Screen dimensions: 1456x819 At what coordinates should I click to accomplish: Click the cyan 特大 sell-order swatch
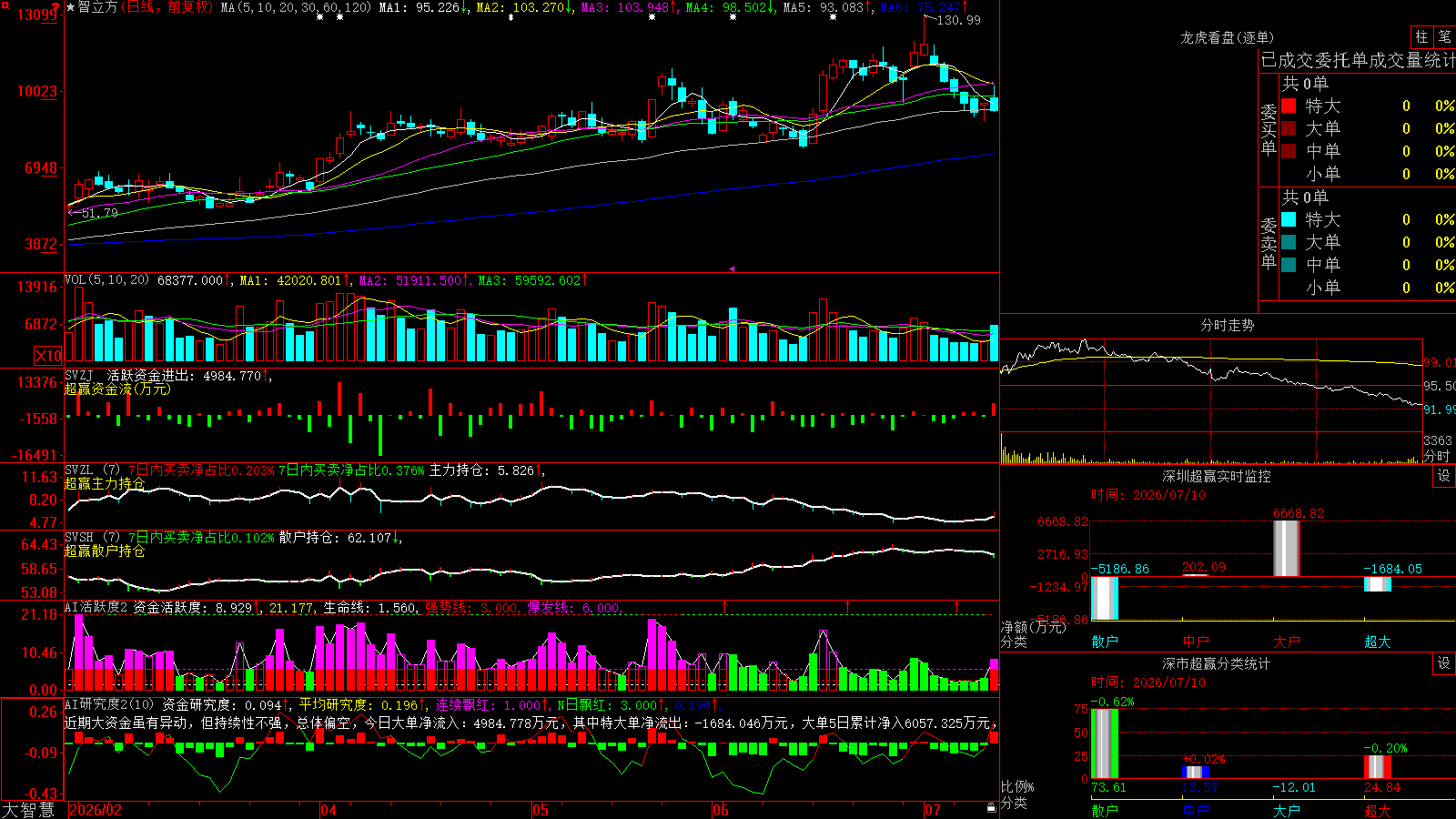click(1289, 219)
